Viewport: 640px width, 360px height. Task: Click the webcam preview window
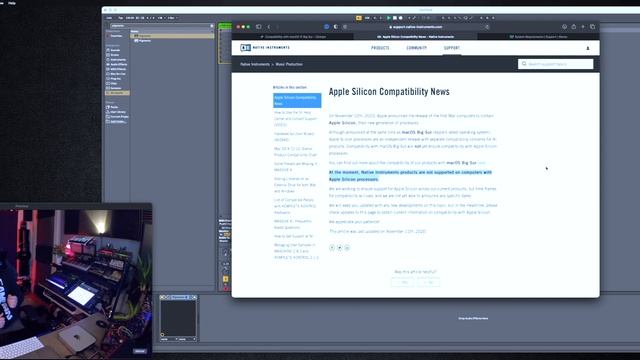pos(76,281)
